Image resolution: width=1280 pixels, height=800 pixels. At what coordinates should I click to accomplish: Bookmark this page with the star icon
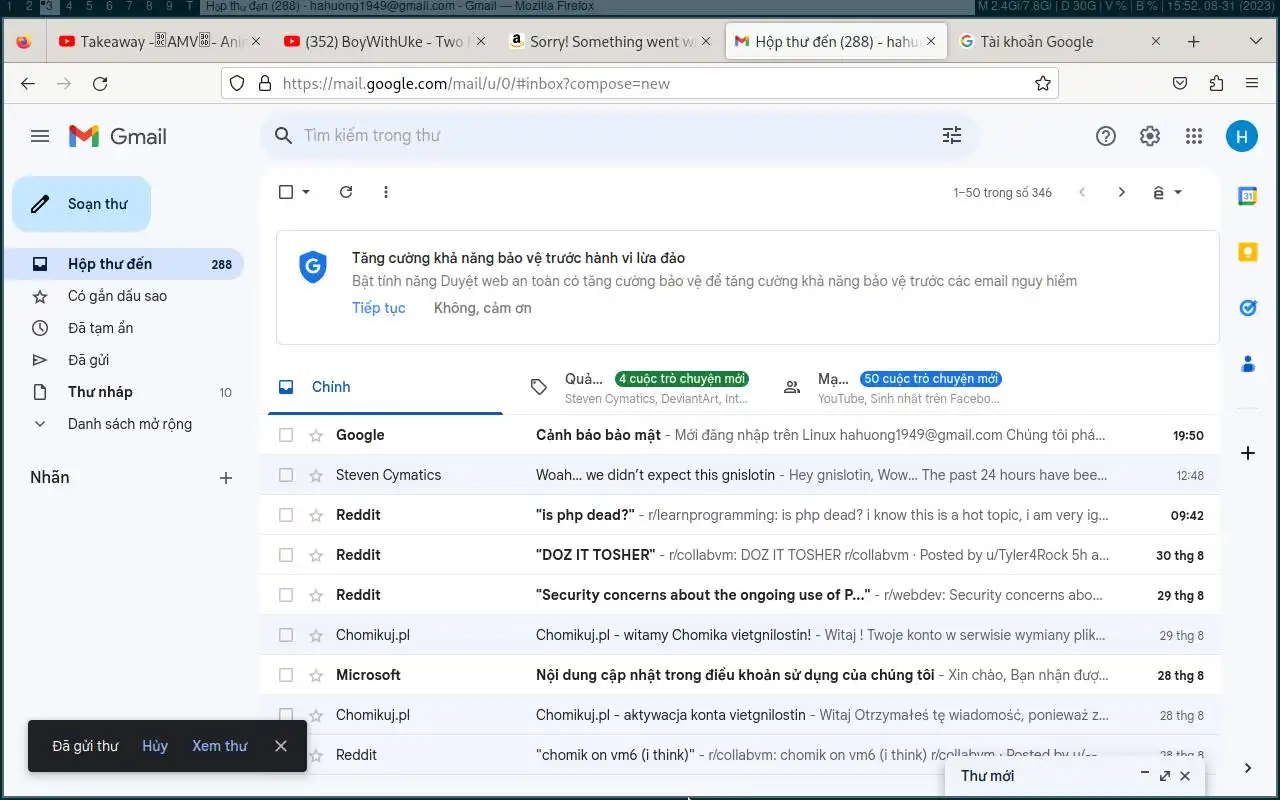point(1043,83)
